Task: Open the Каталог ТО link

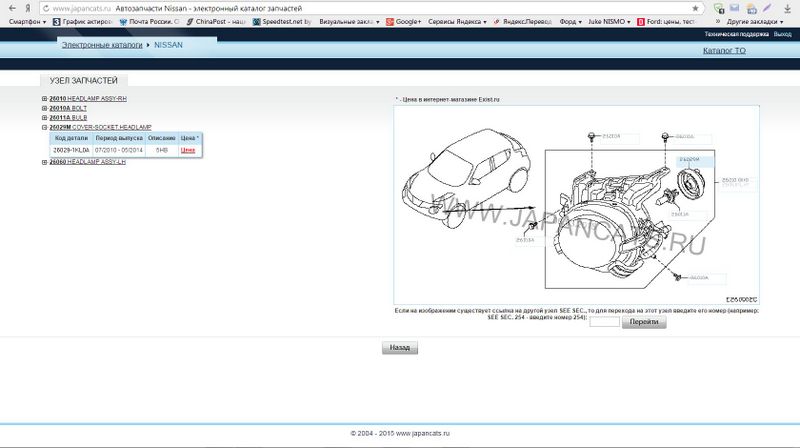Action: [724, 51]
